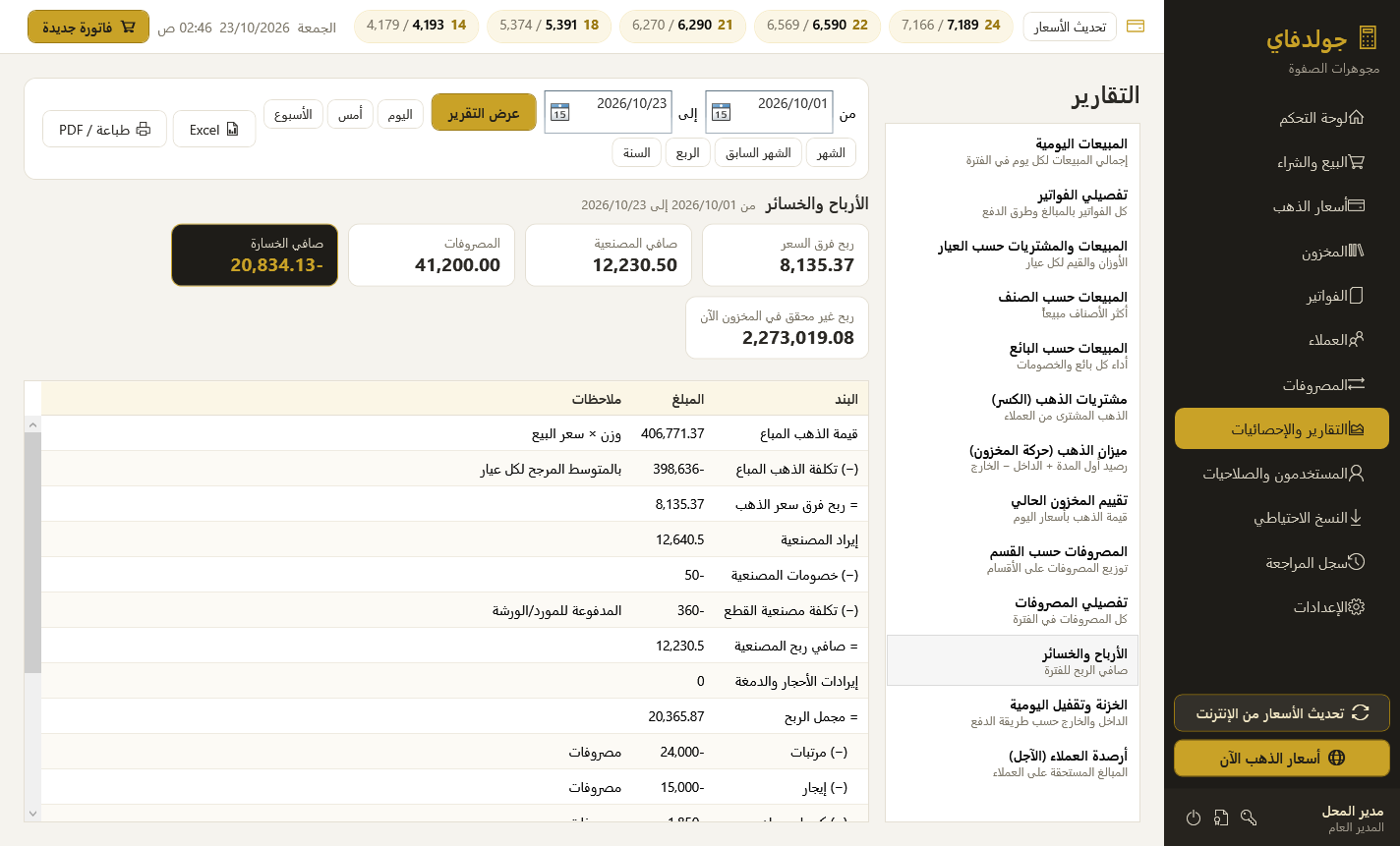This screenshot has width=1400, height=846.
Task: Choose the الربع quarter date range
Action: click(x=687, y=152)
